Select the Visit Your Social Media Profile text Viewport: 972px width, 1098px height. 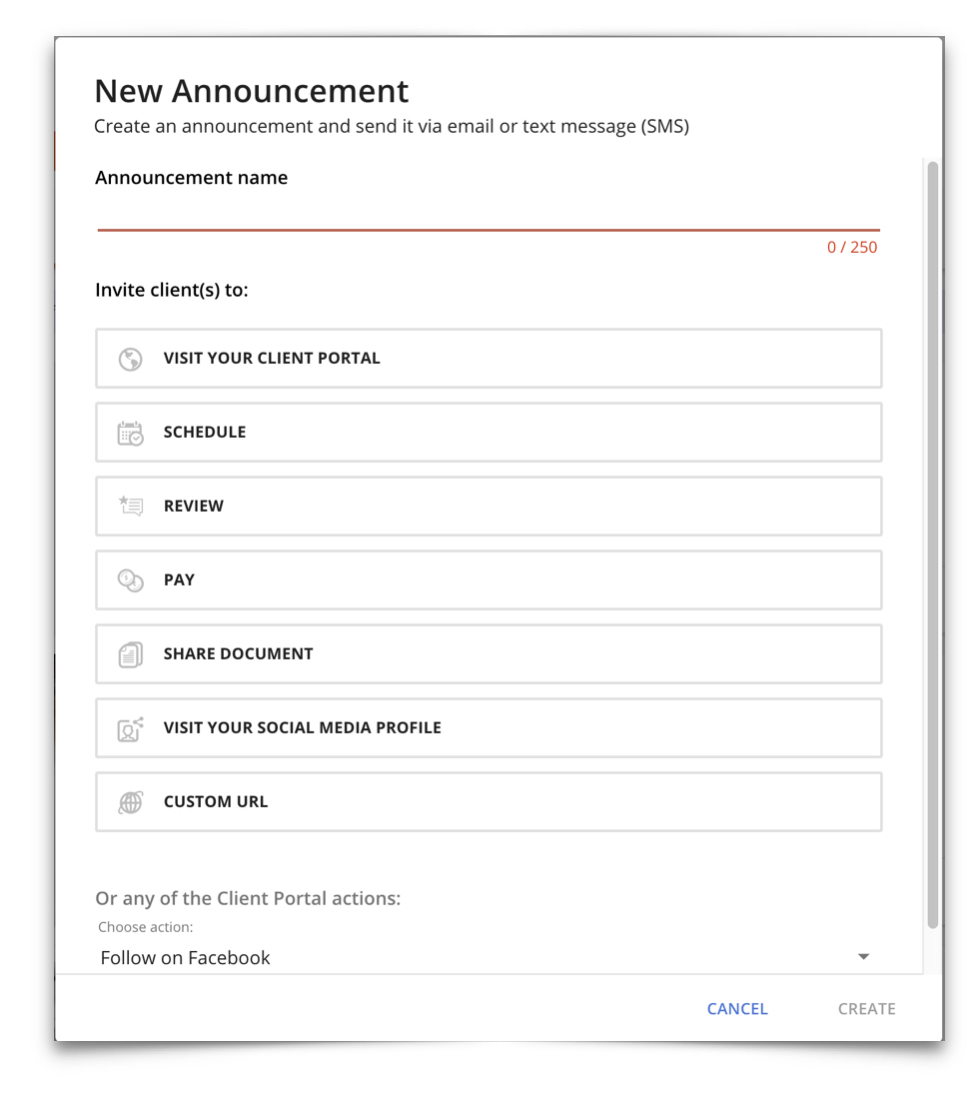pos(302,728)
